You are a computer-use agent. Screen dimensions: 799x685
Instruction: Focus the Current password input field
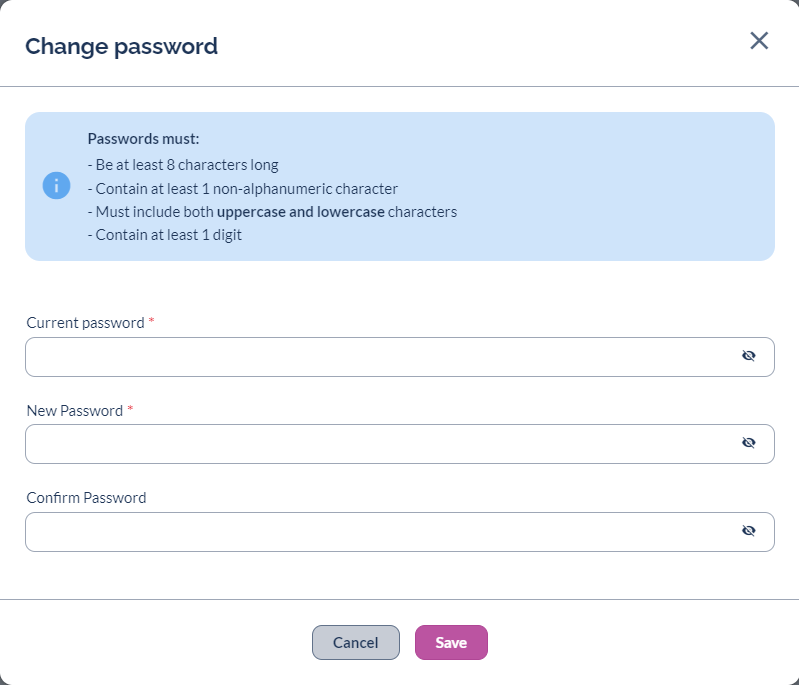[x=380, y=357]
